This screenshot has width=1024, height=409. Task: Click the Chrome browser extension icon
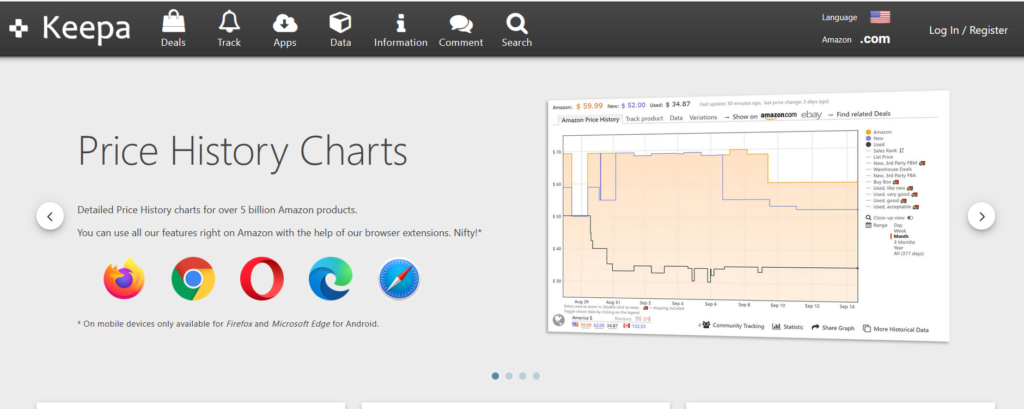click(x=193, y=278)
